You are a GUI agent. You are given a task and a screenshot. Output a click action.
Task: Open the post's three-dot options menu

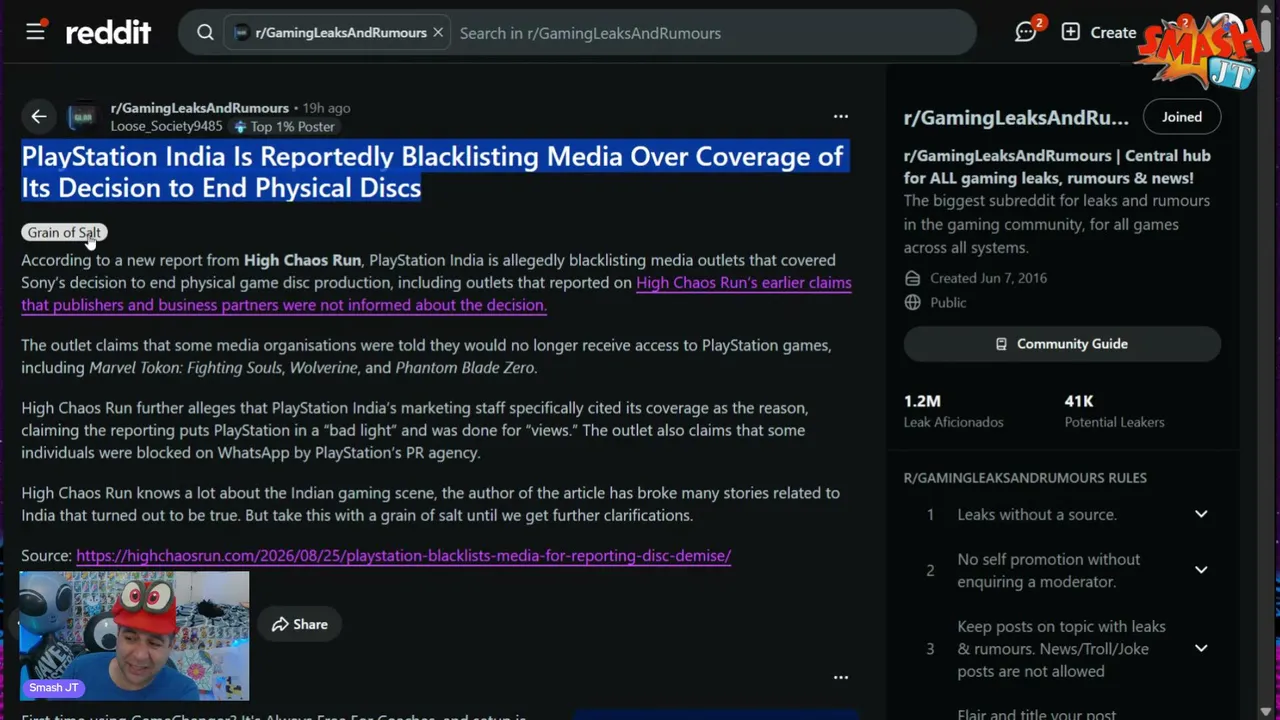[x=841, y=117]
